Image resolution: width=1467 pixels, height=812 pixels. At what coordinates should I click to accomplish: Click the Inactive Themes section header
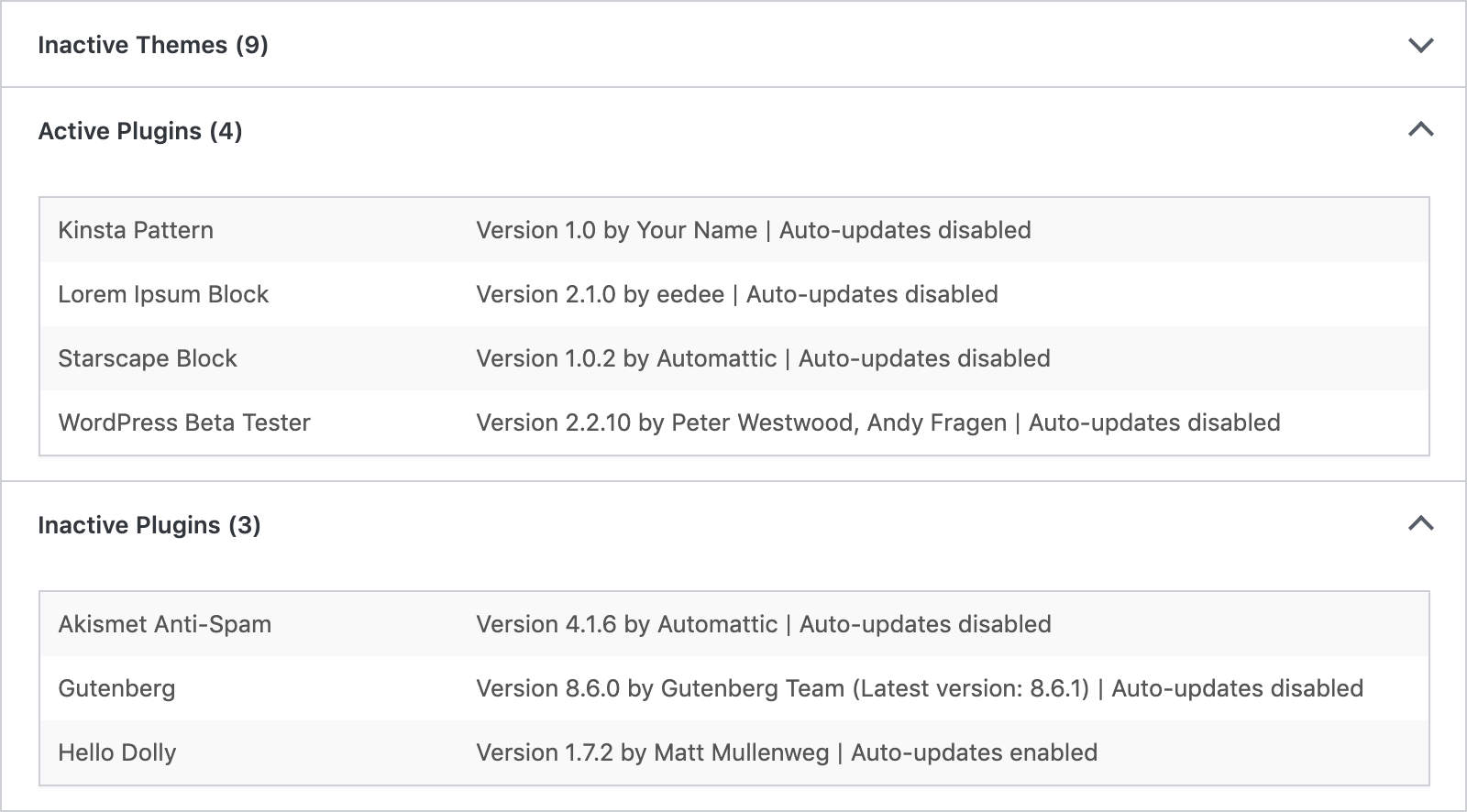pyautogui.click(x=152, y=43)
